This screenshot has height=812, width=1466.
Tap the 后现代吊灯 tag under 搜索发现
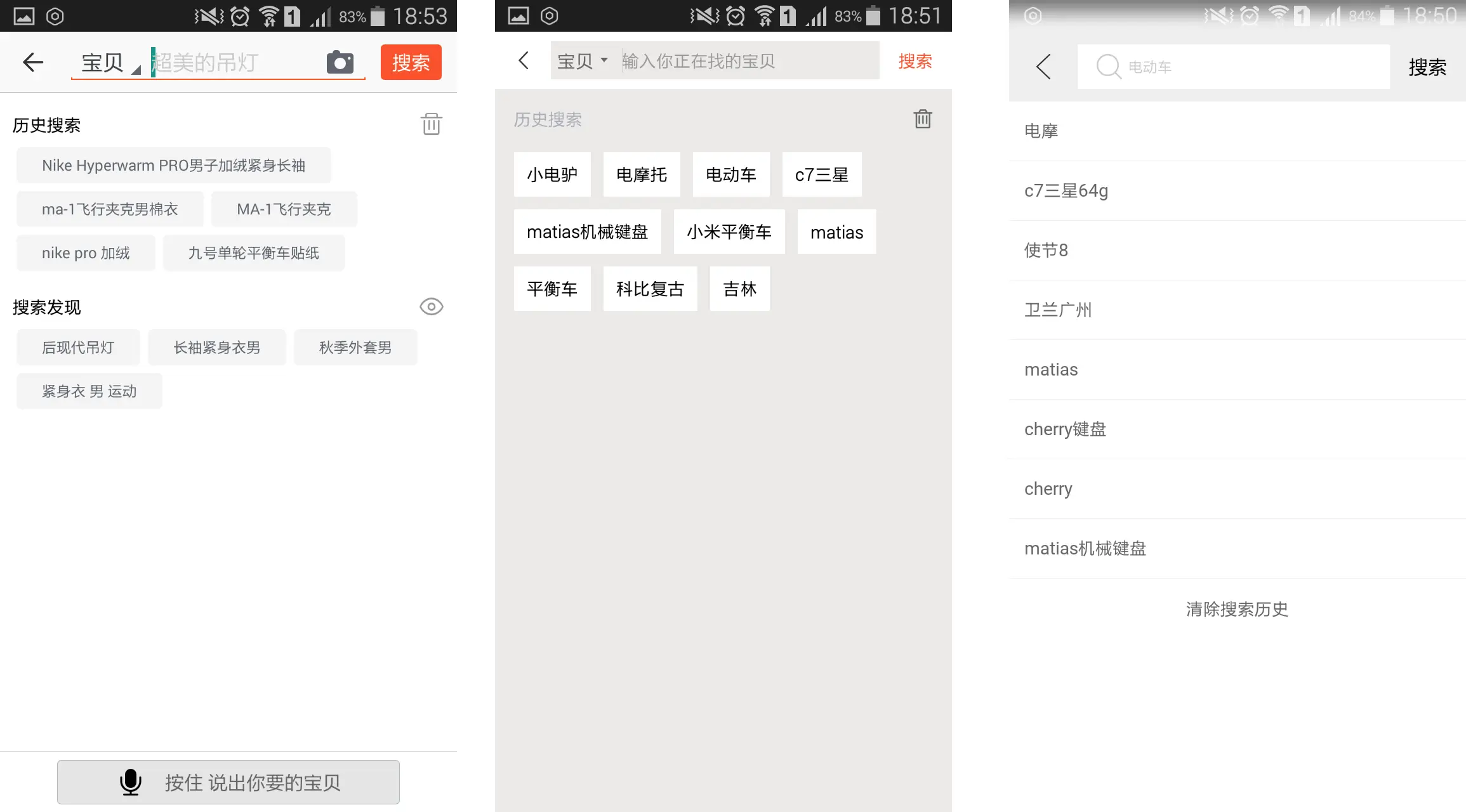coord(77,347)
